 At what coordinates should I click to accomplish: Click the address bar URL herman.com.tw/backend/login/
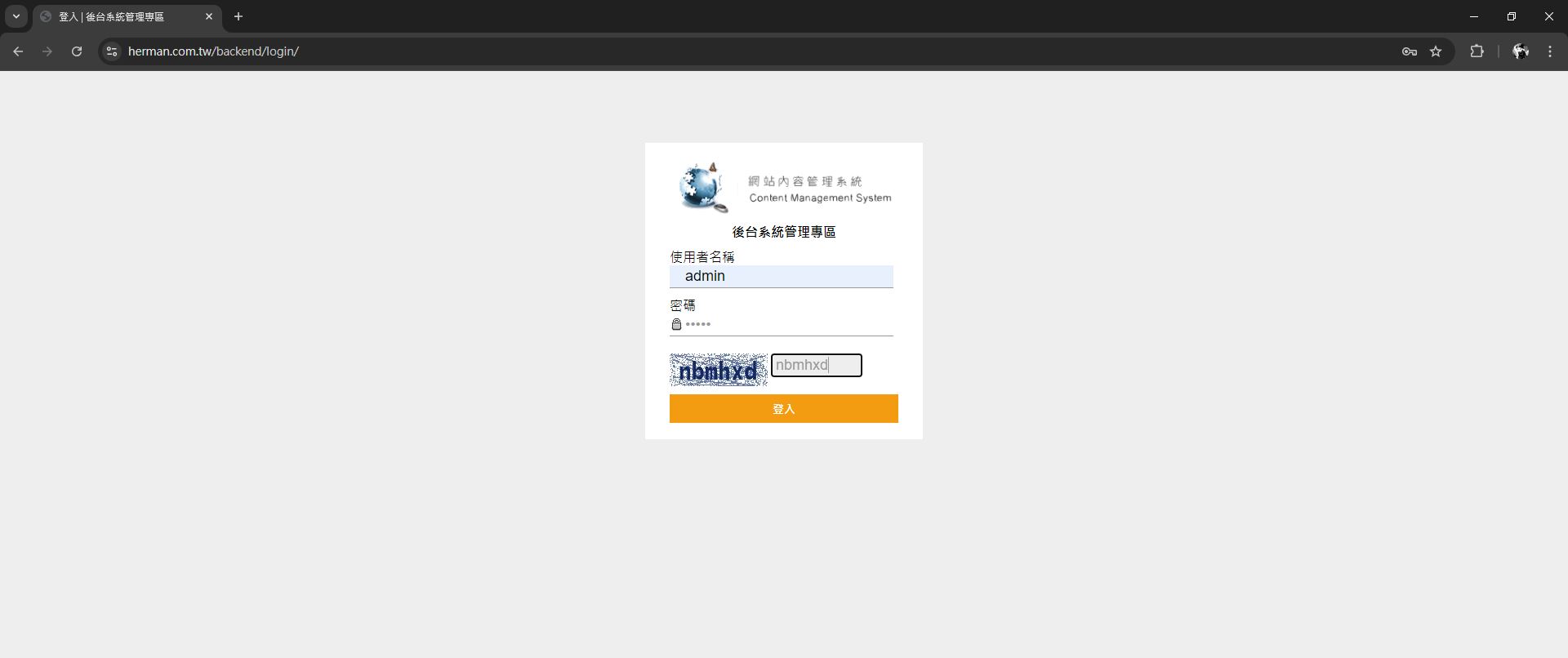tap(213, 51)
